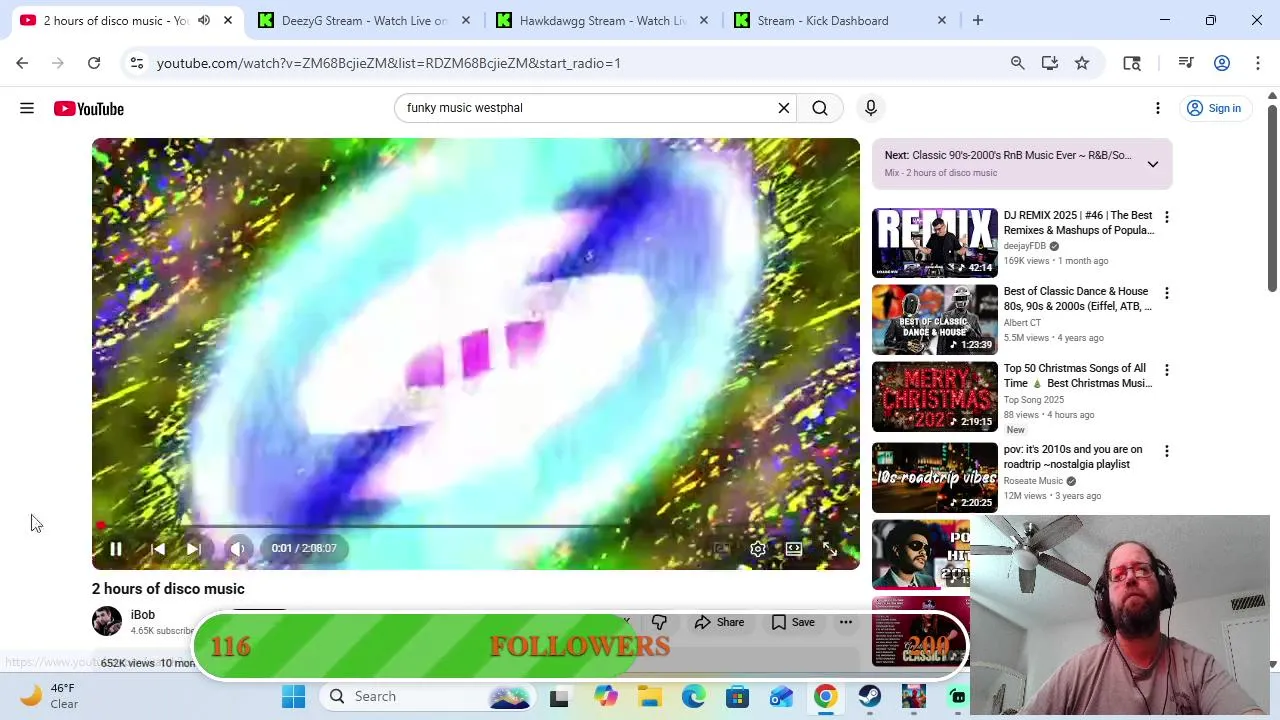Dislike the disco music video
This screenshot has width=1280, height=720.
659,622
